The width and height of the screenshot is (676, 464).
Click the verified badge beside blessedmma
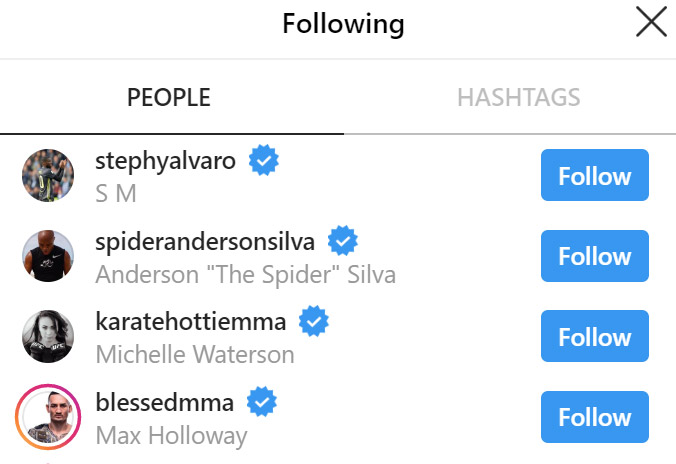click(x=262, y=401)
